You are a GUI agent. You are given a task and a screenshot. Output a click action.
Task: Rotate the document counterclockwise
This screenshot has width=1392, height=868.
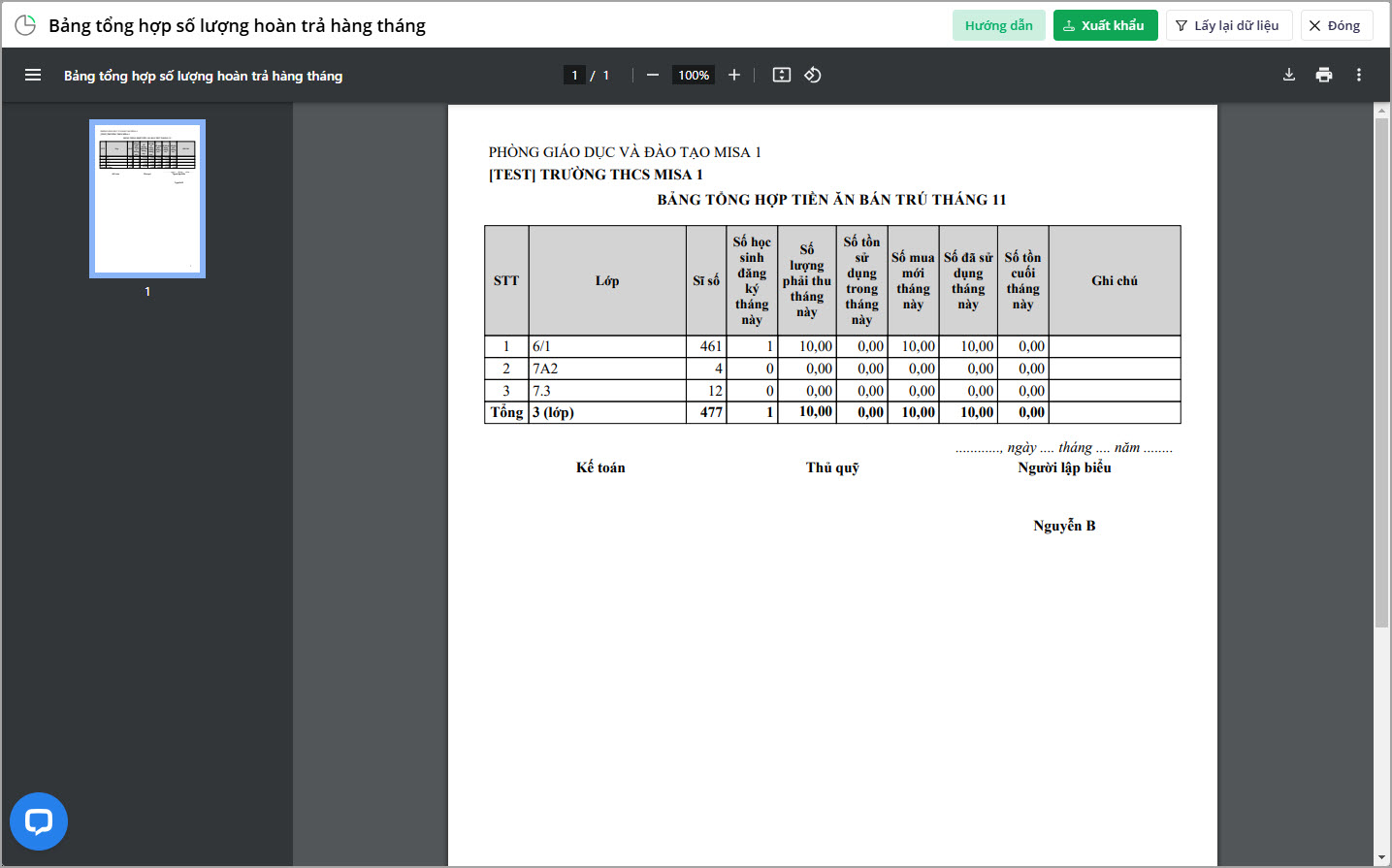pyautogui.click(x=813, y=75)
